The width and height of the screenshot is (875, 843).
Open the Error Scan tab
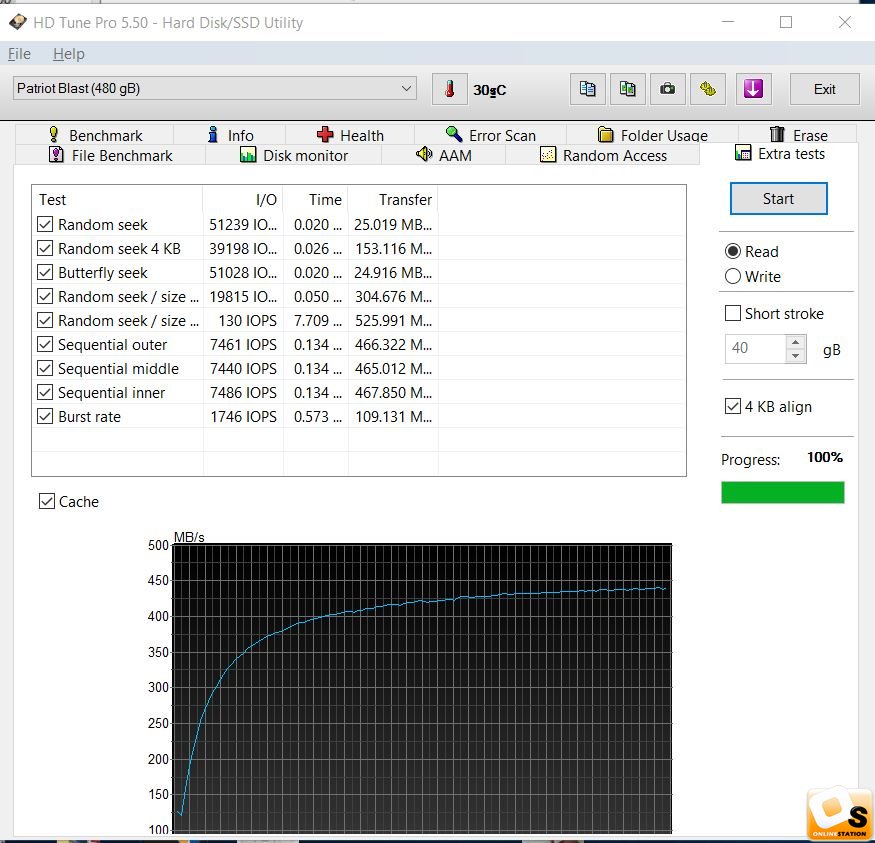pos(490,135)
